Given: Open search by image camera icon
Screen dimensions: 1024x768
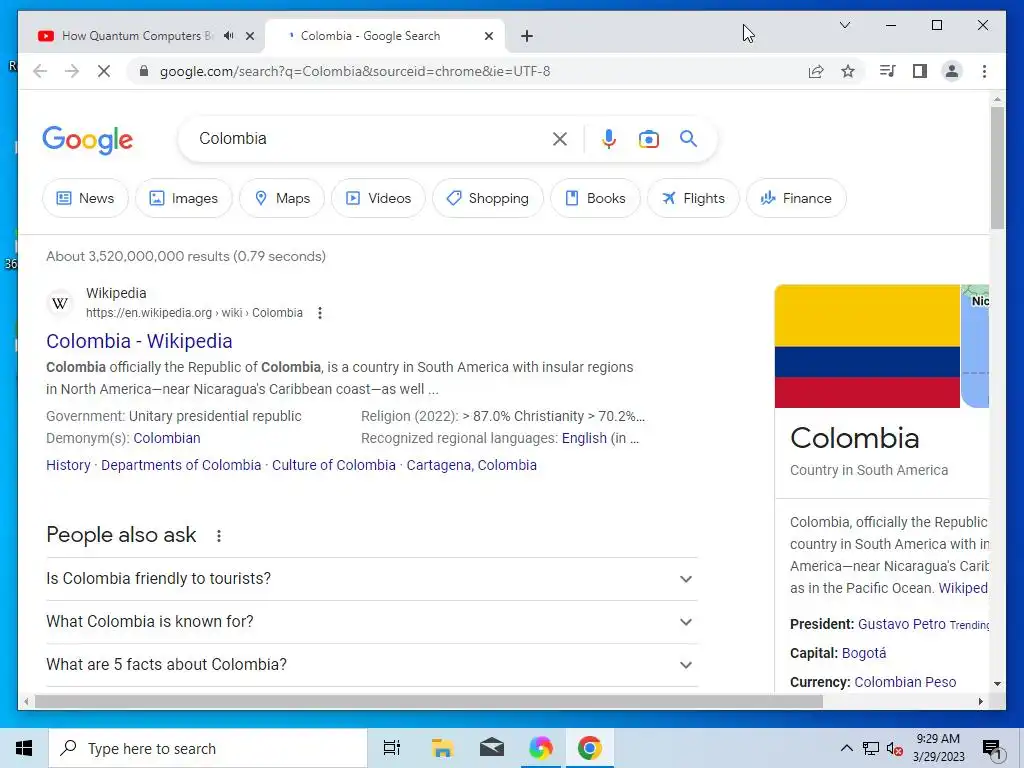Looking at the screenshot, I should pyautogui.click(x=648, y=139).
